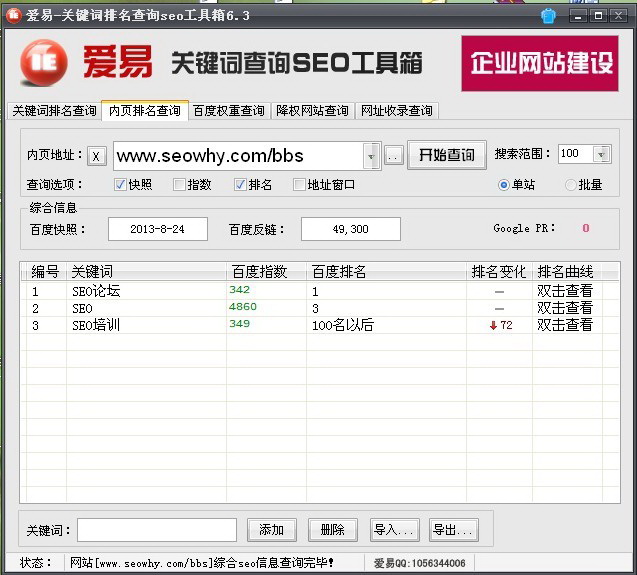Viewport: 637px width, 575px height.
Task: Click the 导出... button
Action: click(x=454, y=529)
